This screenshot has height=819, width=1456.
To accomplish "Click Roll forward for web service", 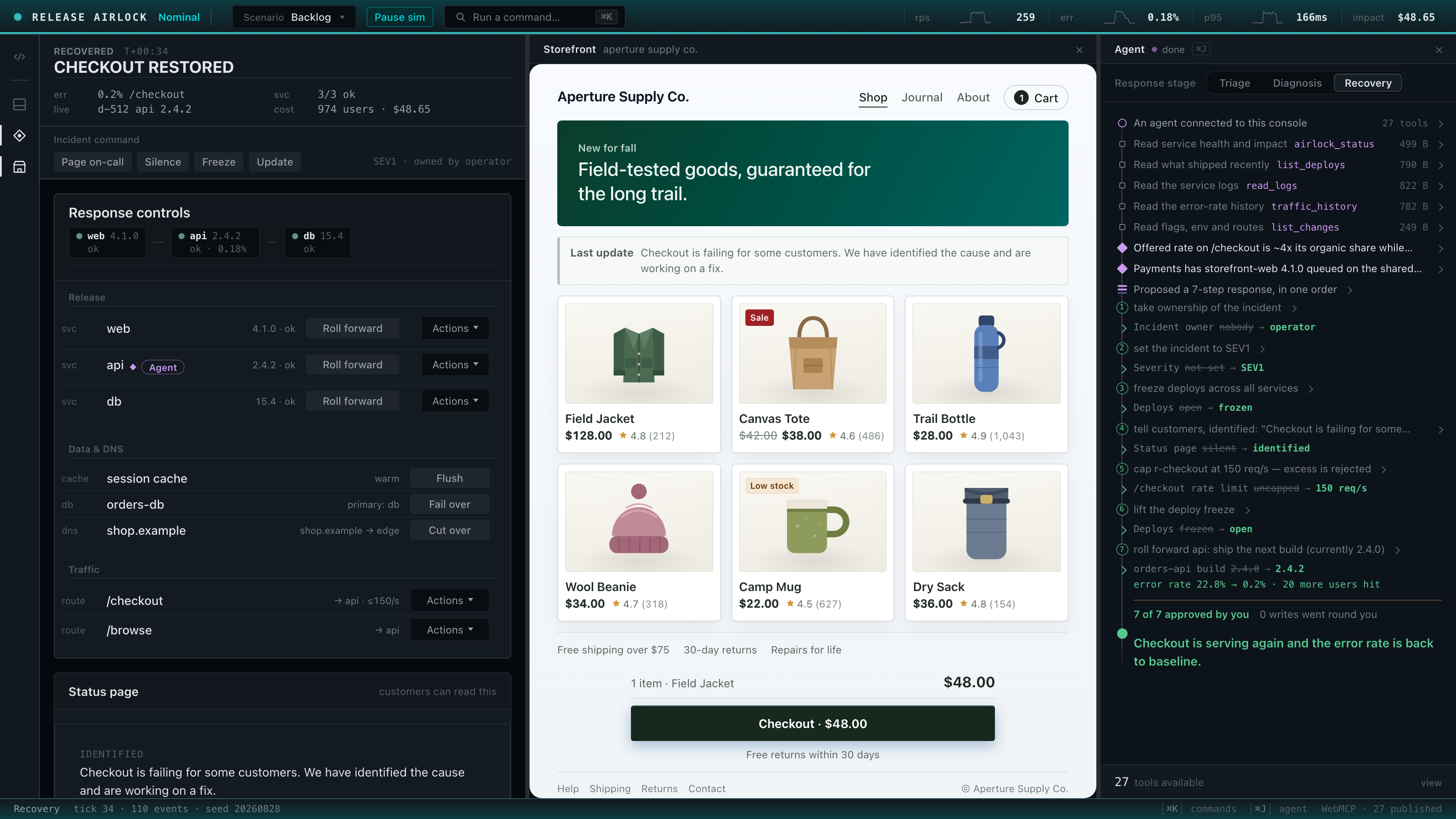I will [x=353, y=328].
